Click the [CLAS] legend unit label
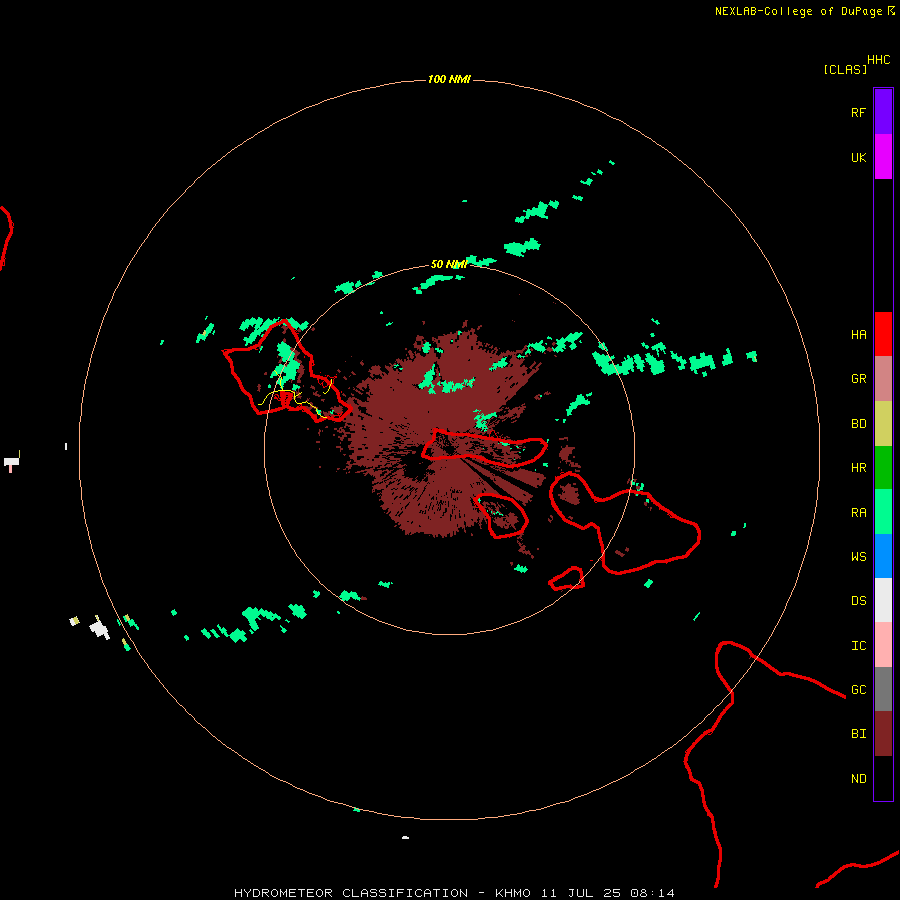This screenshot has width=900, height=900. (x=845, y=69)
